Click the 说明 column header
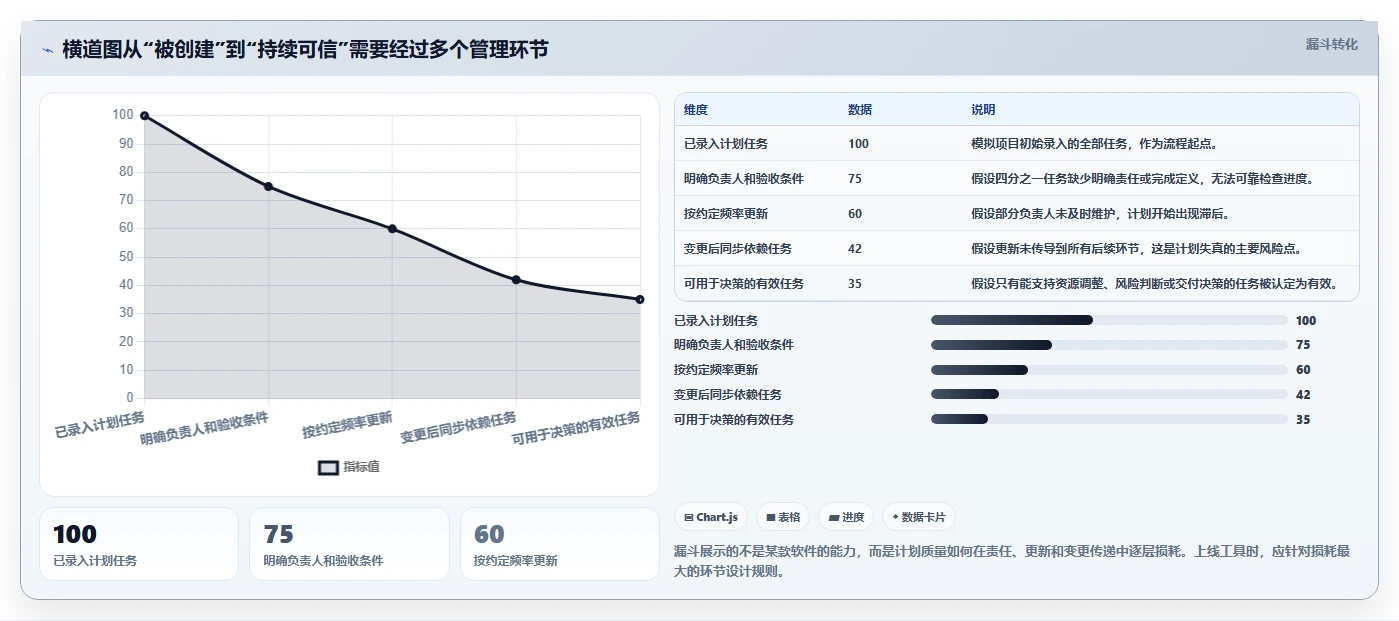This screenshot has height=621, width=1399. (x=983, y=110)
